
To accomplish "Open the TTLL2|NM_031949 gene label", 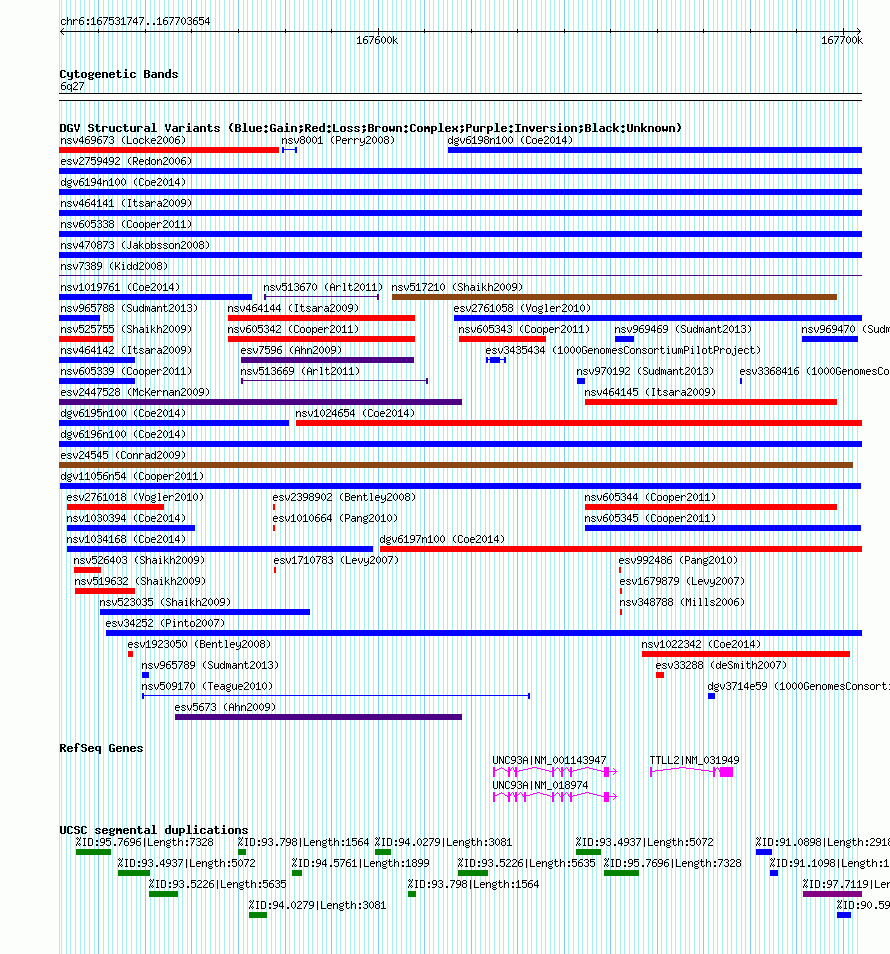I will 694,761.
